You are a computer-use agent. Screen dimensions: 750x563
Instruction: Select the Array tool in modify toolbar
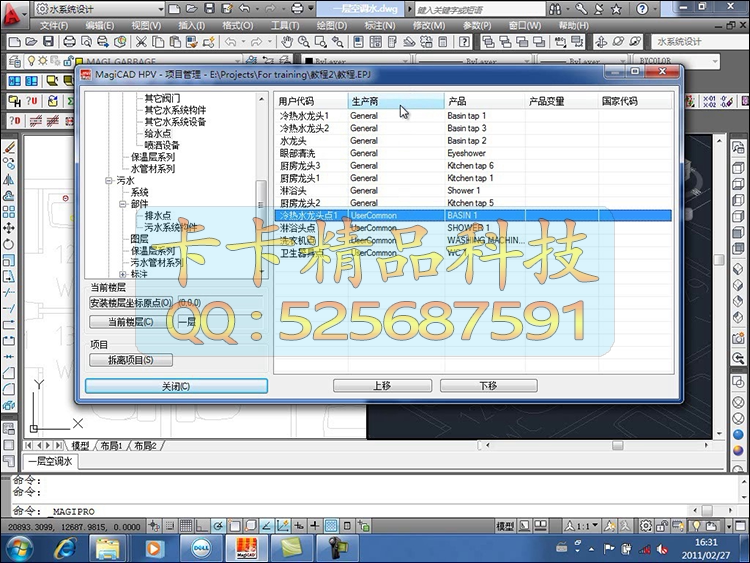click(9, 212)
